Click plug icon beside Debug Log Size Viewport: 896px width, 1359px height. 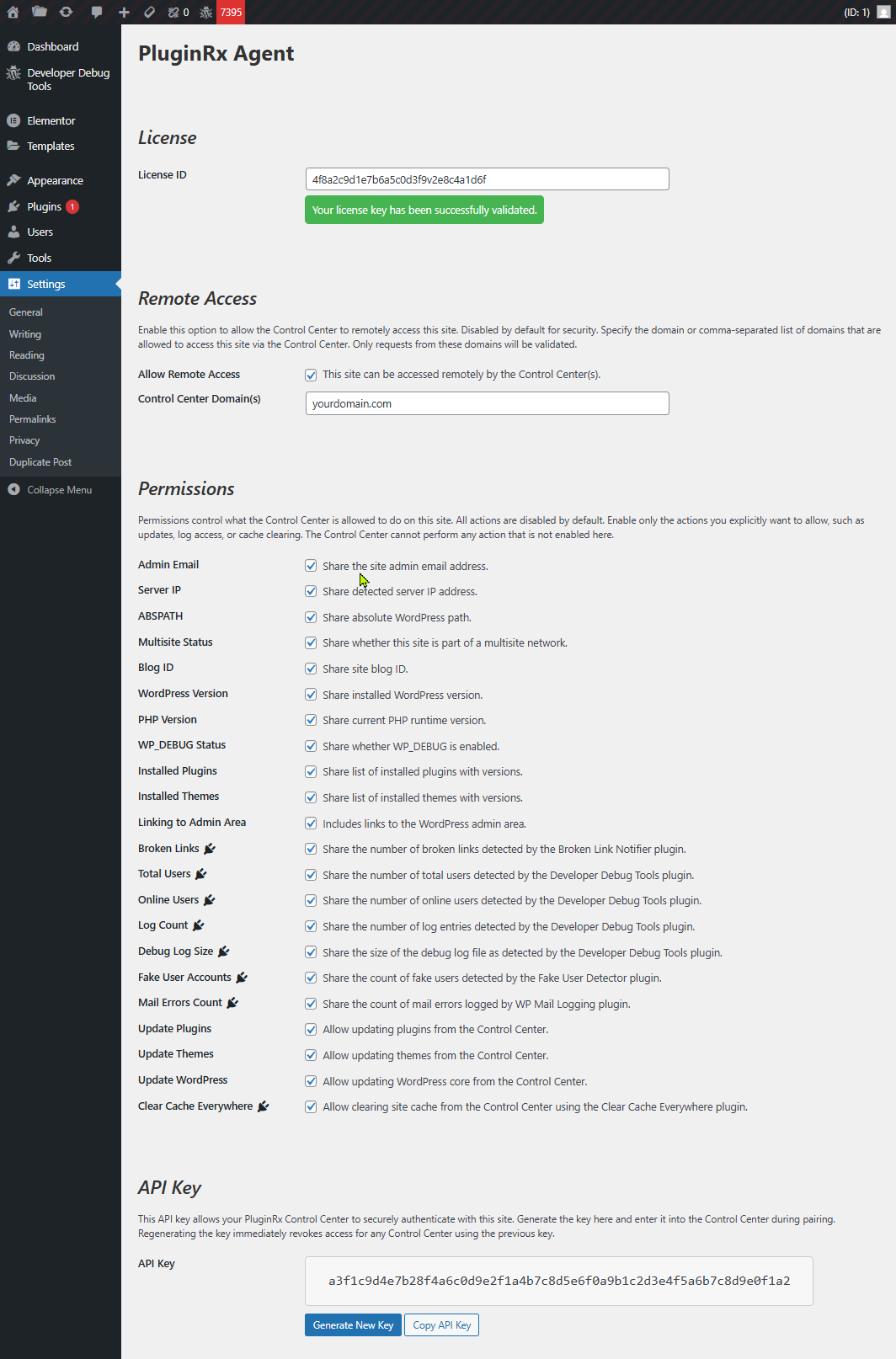223,951
